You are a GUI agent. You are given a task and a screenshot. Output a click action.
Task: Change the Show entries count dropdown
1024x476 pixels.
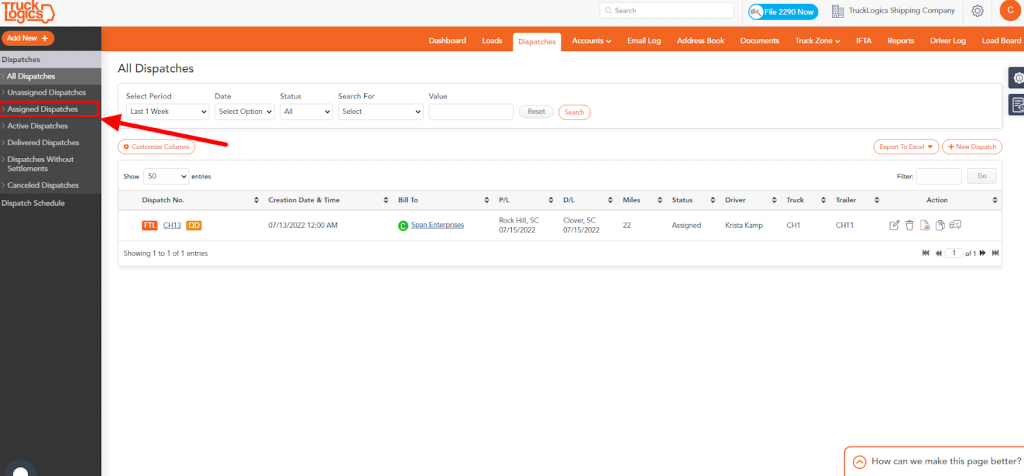click(166, 176)
